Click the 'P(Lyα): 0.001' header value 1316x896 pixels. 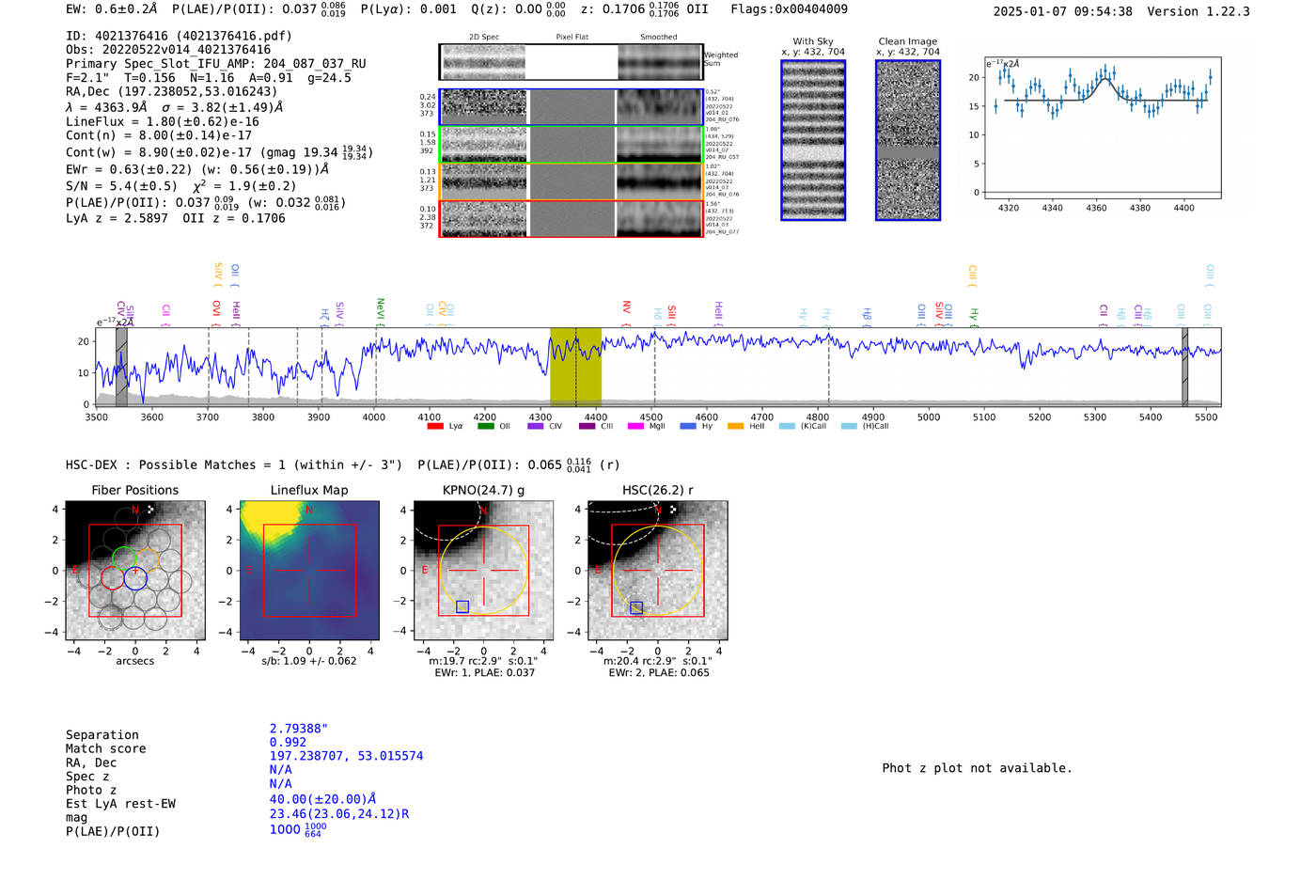[409, 9]
